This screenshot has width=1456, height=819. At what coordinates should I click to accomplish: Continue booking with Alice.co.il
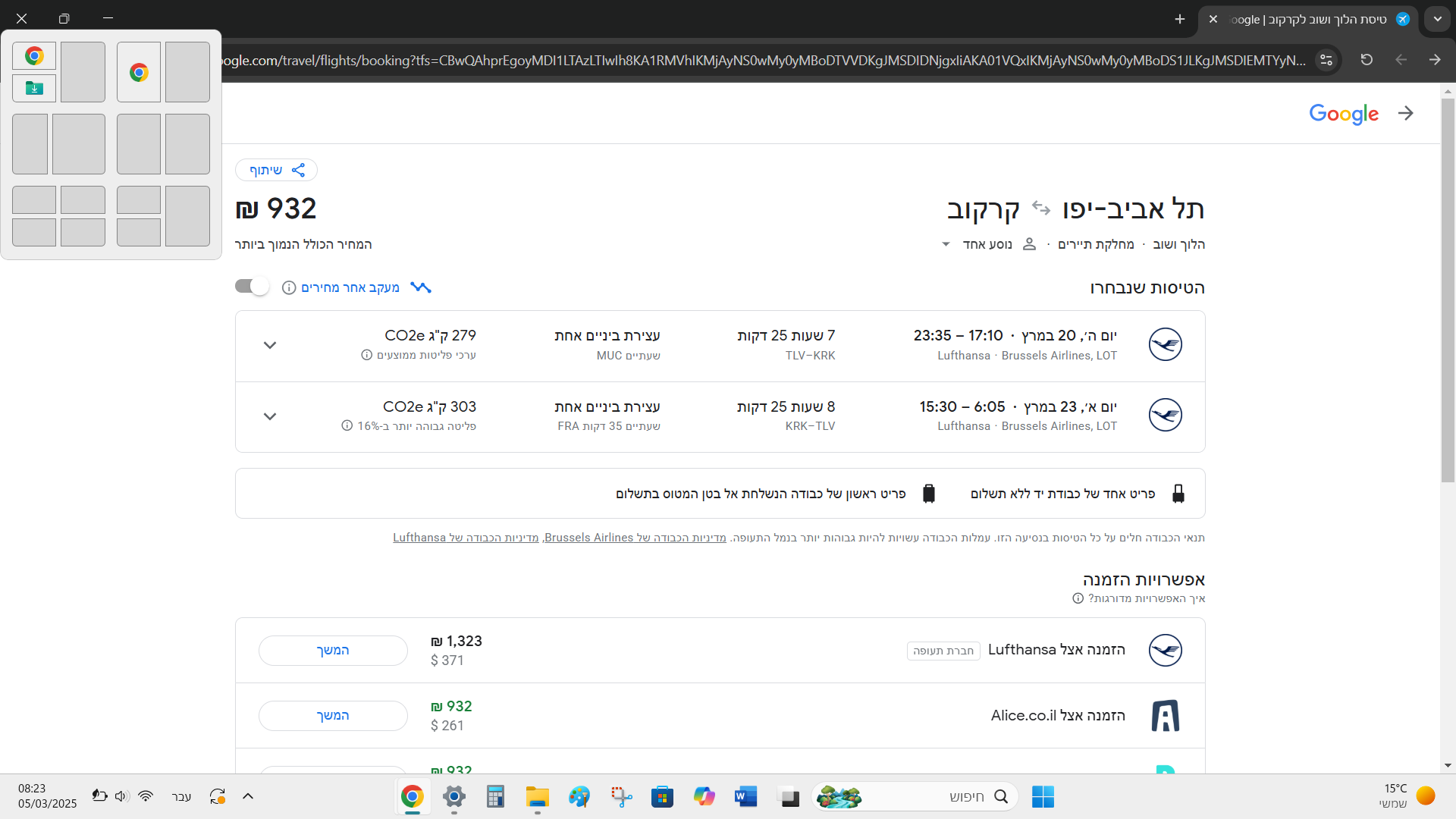pyautogui.click(x=333, y=716)
